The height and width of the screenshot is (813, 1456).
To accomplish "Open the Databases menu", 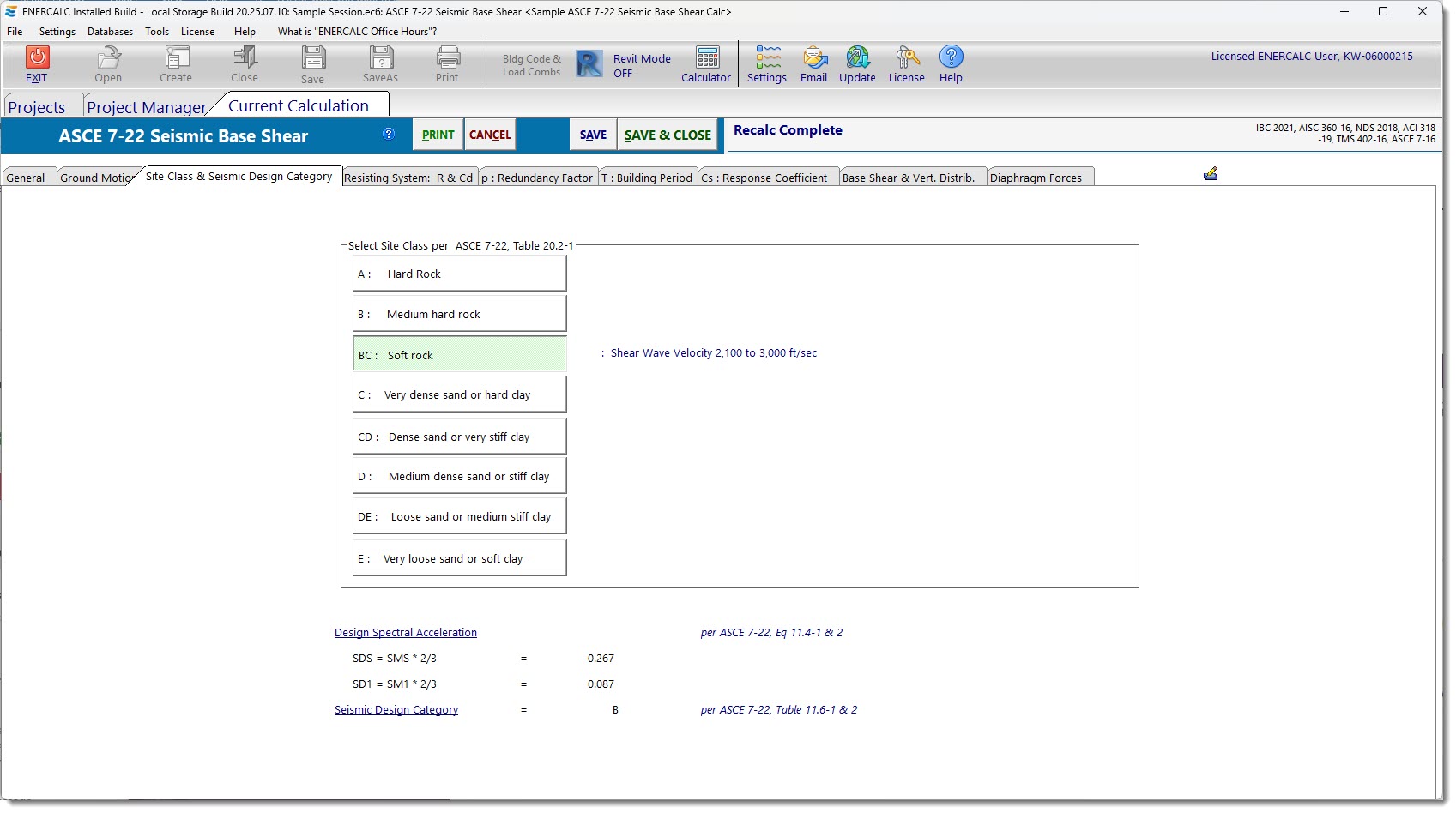I will [110, 32].
